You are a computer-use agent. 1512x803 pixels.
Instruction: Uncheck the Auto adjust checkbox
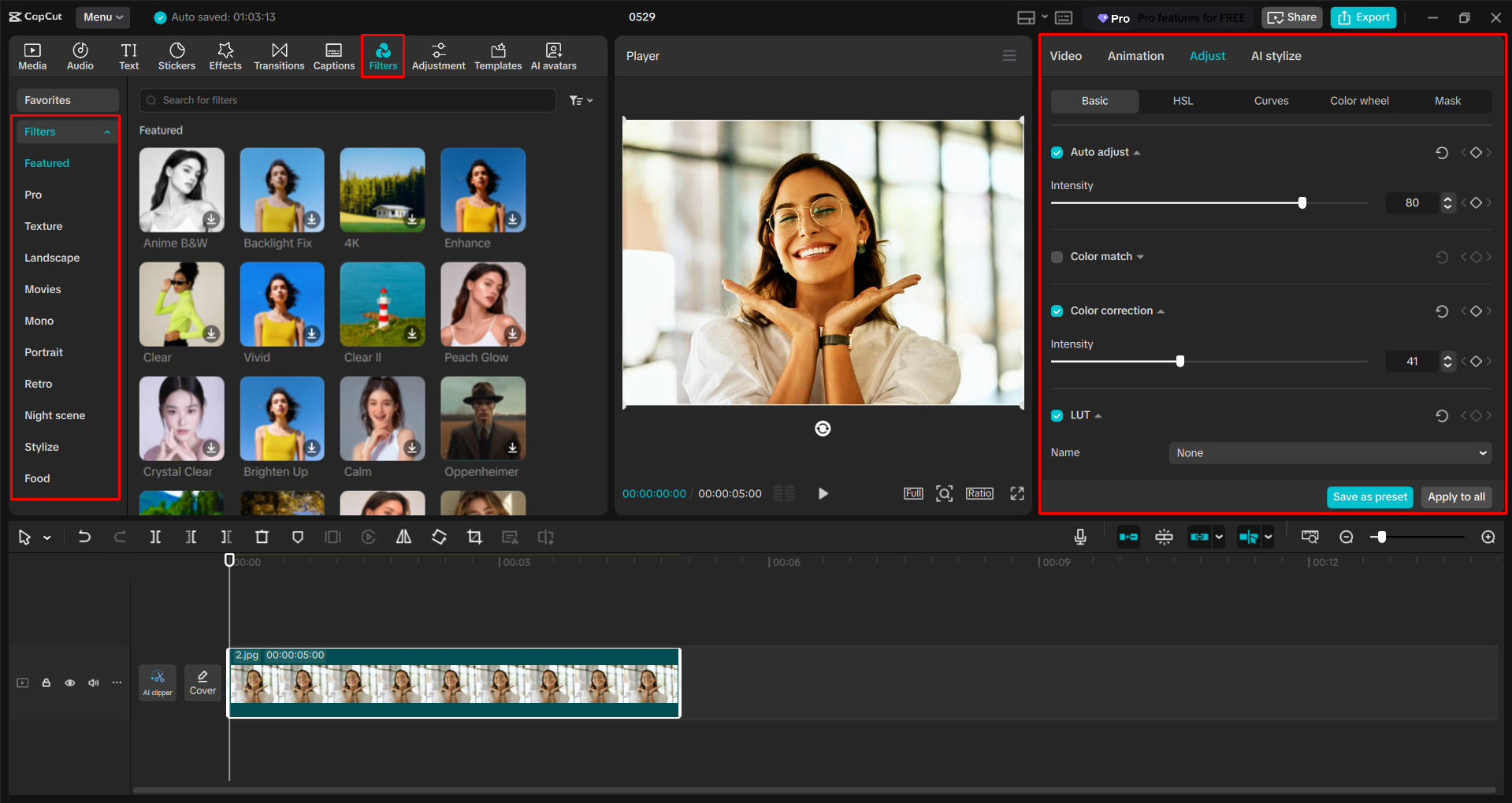[x=1056, y=152]
